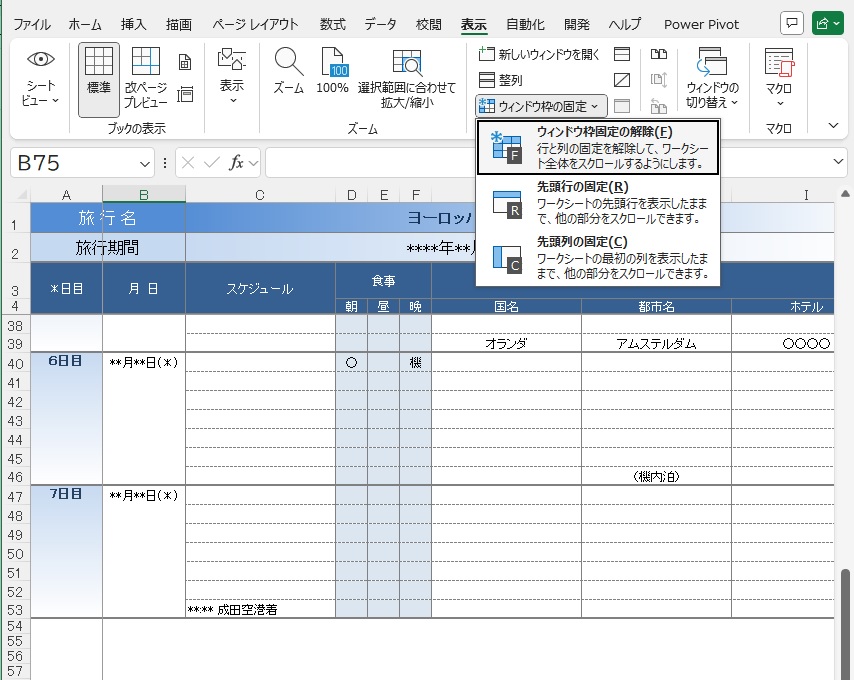Choose 先頭行の固定 freeze top row

tap(597, 202)
